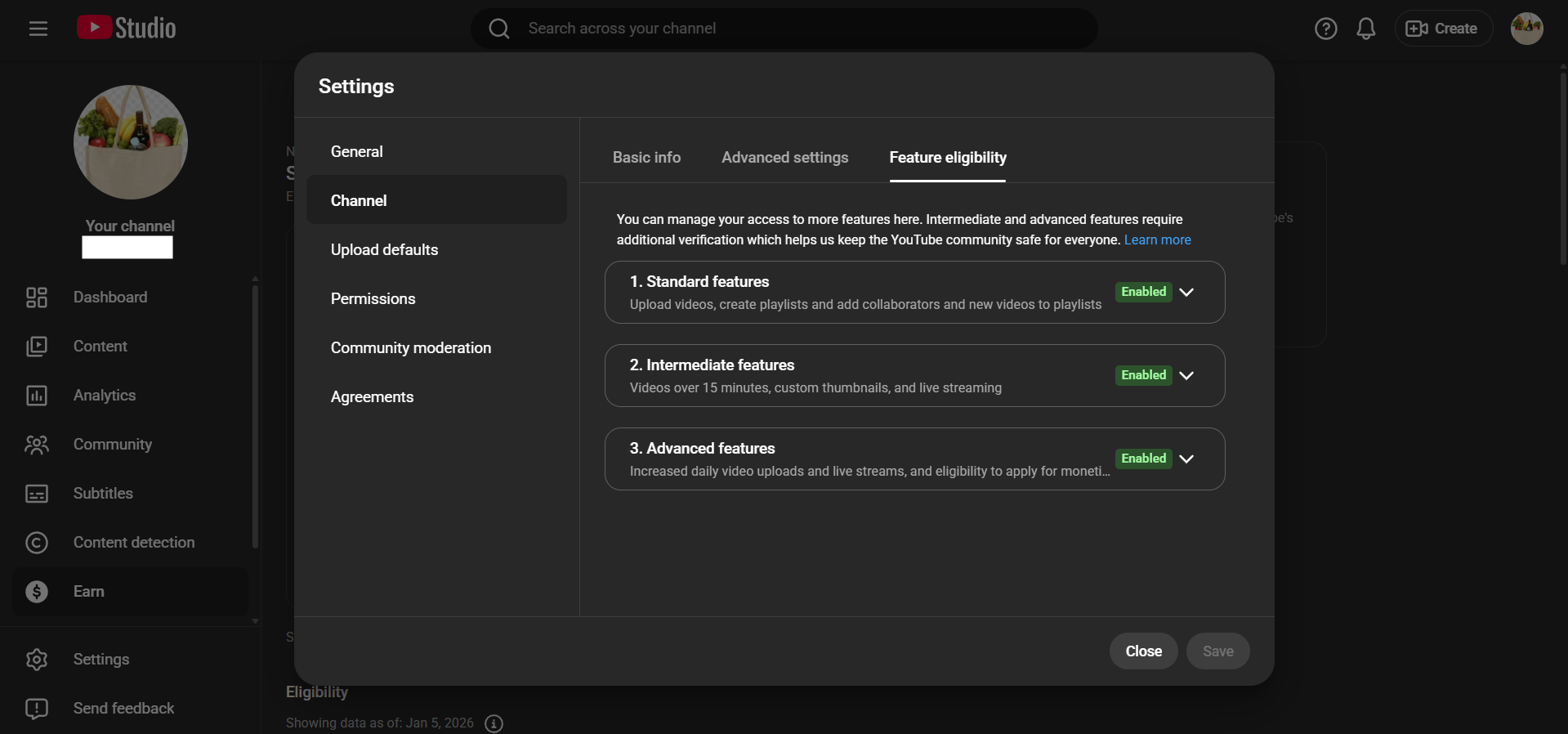This screenshot has height=734, width=1568.
Task: Open Community moderation settings
Action: pyautogui.click(x=410, y=348)
